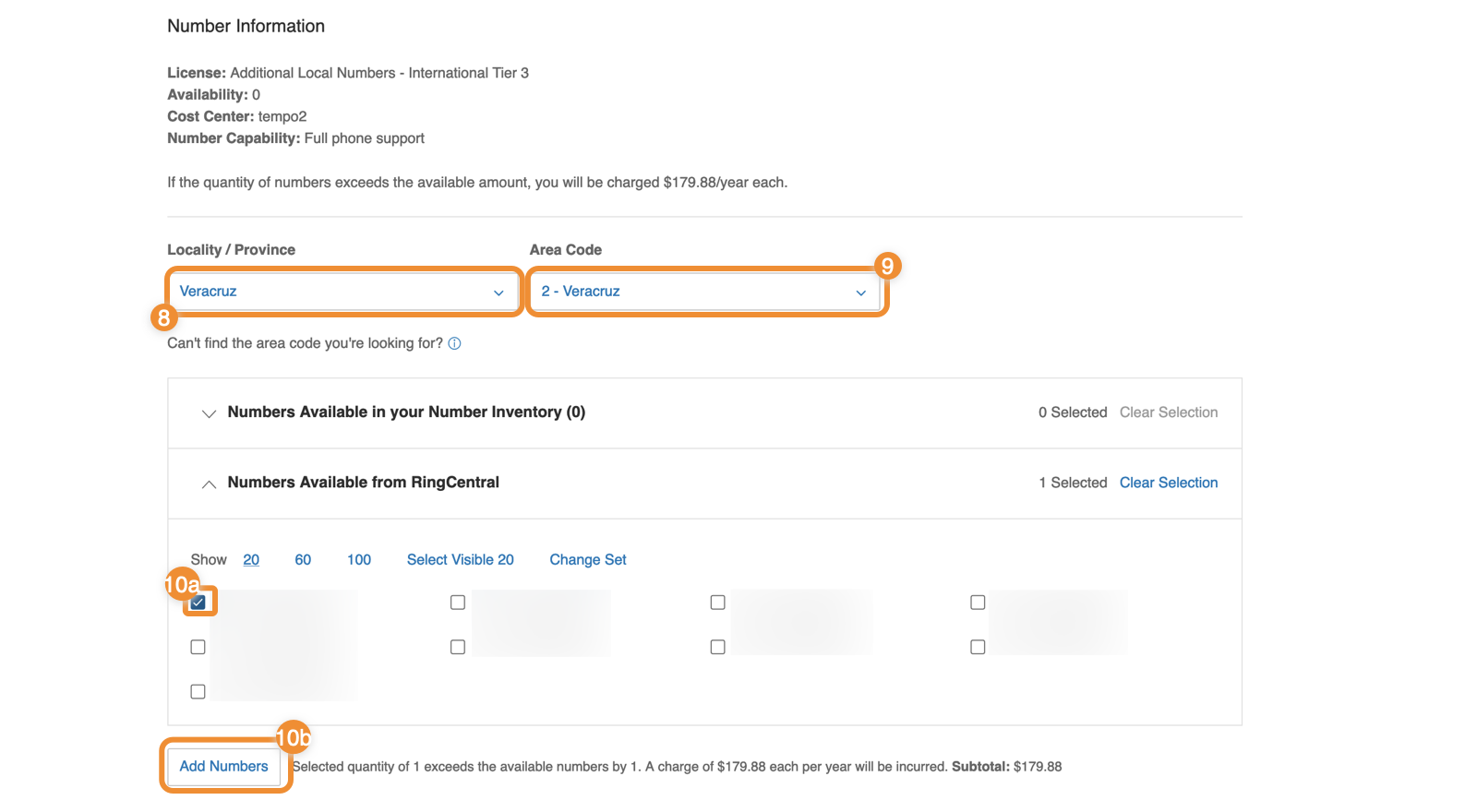Expand Numbers Available in your Number Inventory
1477x812 pixels.
tap(210, 413)
